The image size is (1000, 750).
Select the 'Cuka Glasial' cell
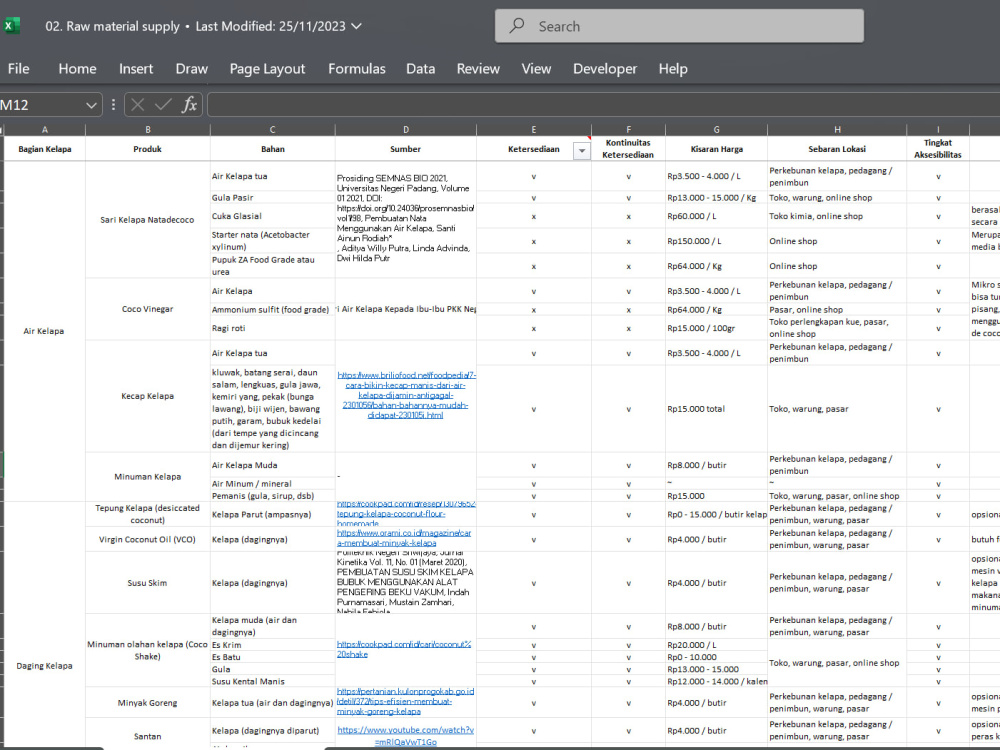272,216
